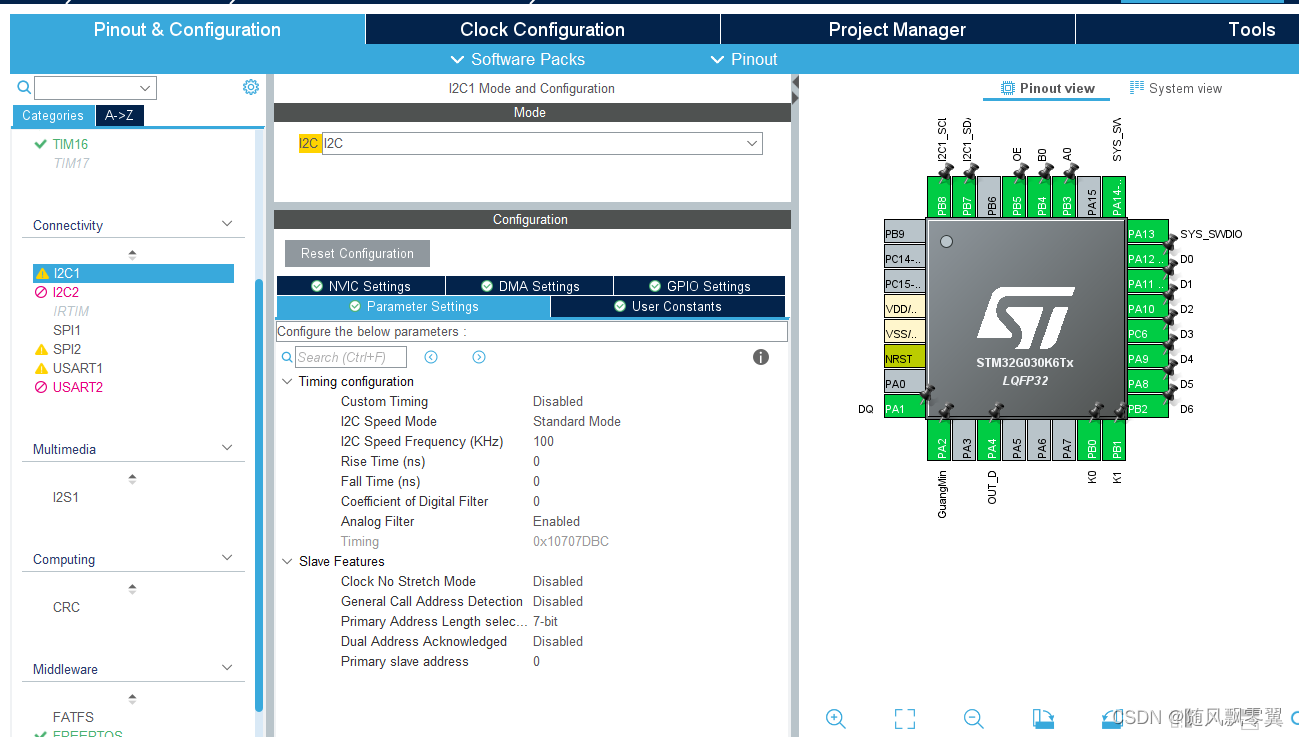Click pin PA13 labeled SYS_SWDIO
Viewport: 1299px width, 737px height.
point(1147,234)
